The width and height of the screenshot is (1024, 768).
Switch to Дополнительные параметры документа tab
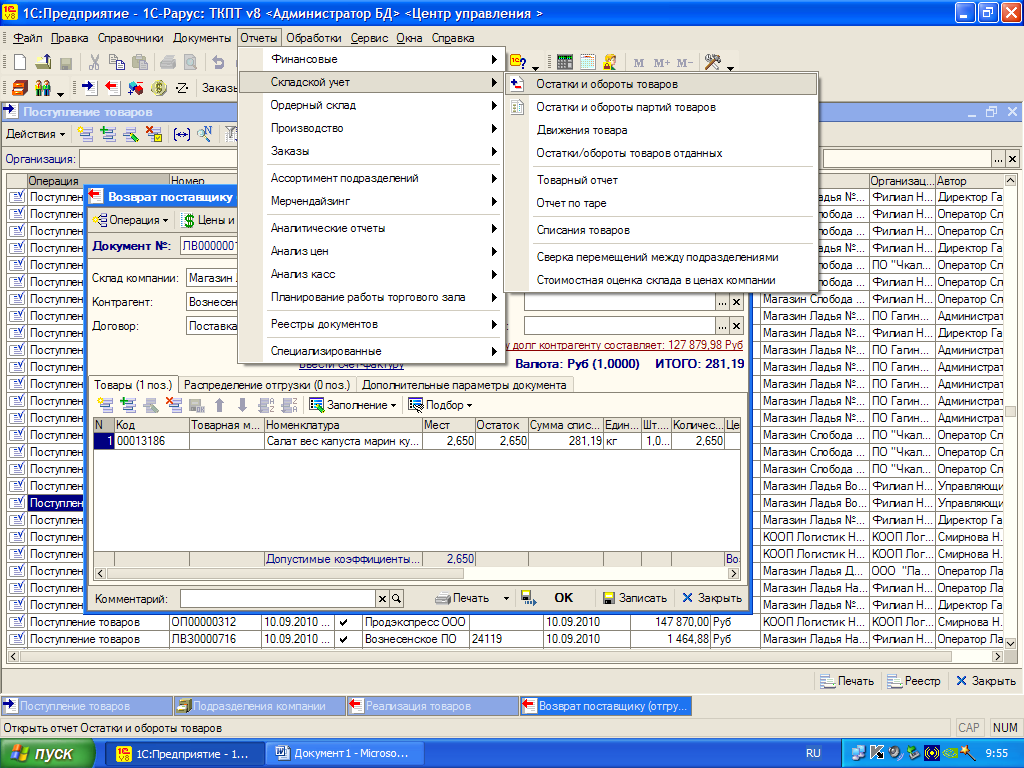464,385
